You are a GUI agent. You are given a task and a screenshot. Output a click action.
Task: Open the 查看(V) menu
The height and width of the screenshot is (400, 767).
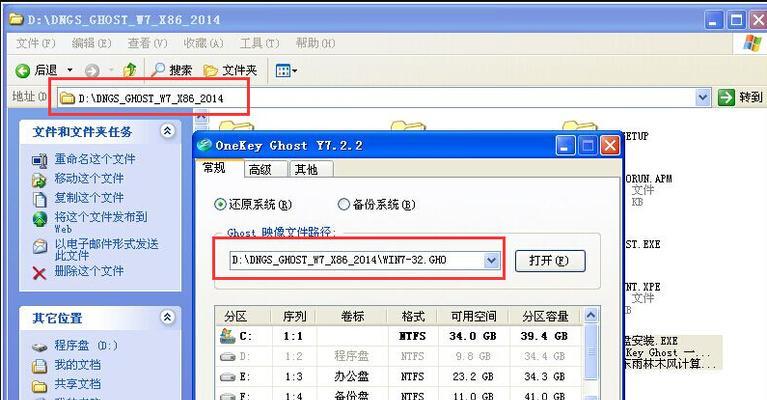[147, 44]
